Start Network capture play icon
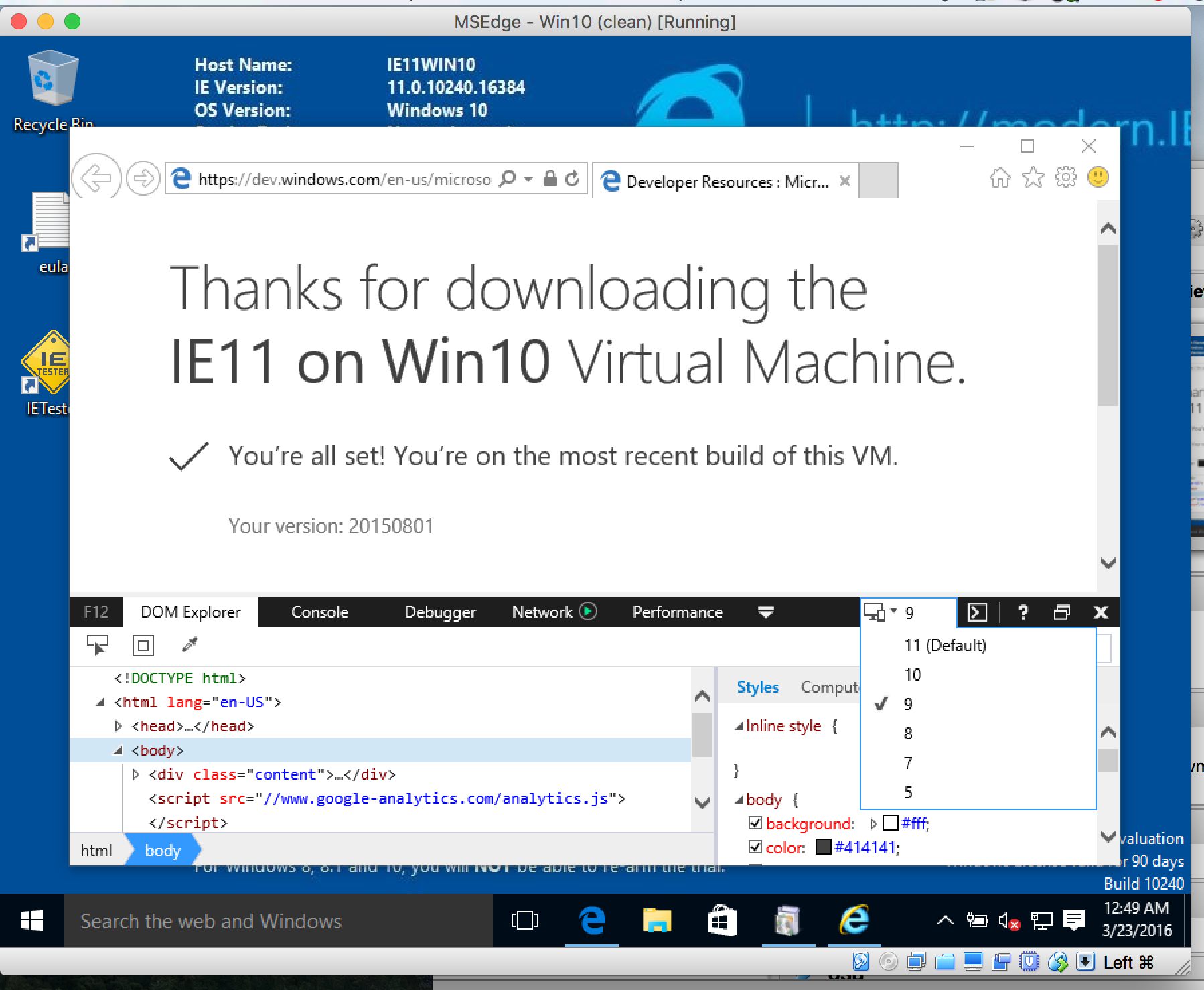This screenshot has width=1204, height=990. [588, 611]
